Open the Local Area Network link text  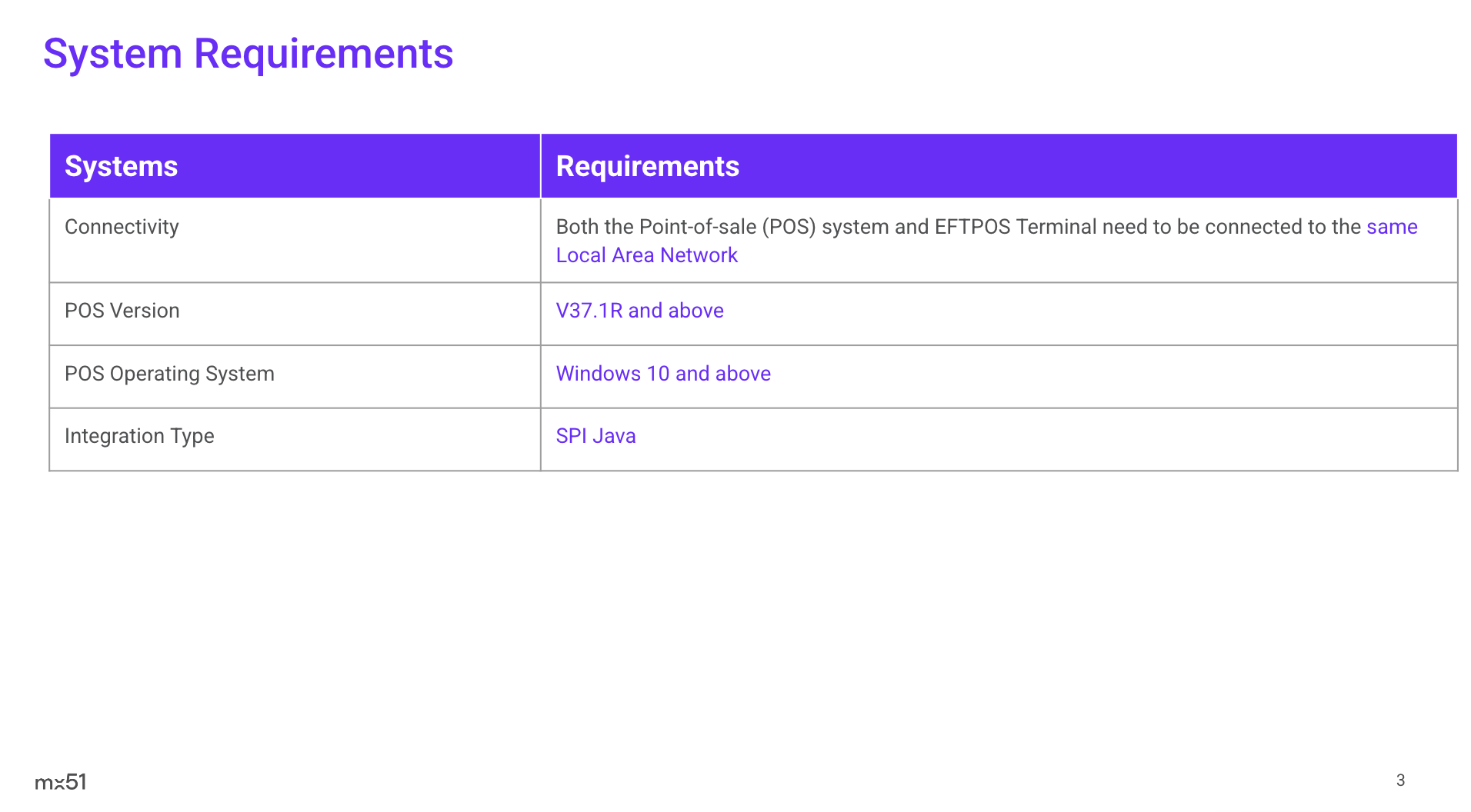coord(646,255)
